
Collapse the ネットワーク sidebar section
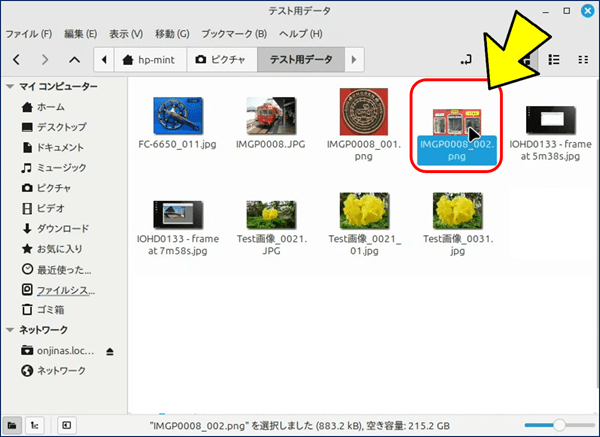[x=10, y=330]
